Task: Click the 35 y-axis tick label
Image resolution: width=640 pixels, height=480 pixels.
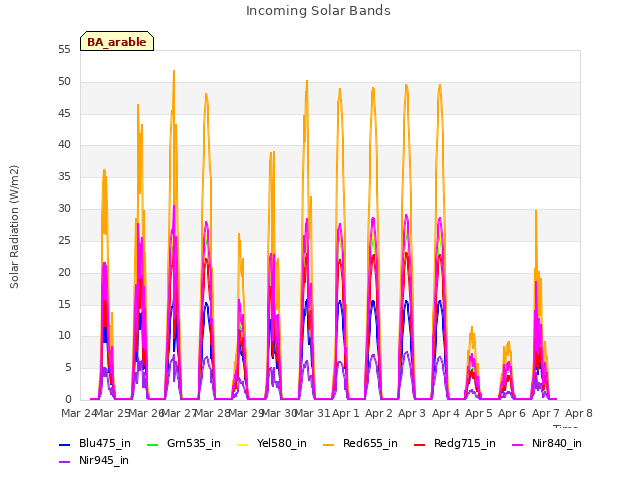Action: coord(64,177)
